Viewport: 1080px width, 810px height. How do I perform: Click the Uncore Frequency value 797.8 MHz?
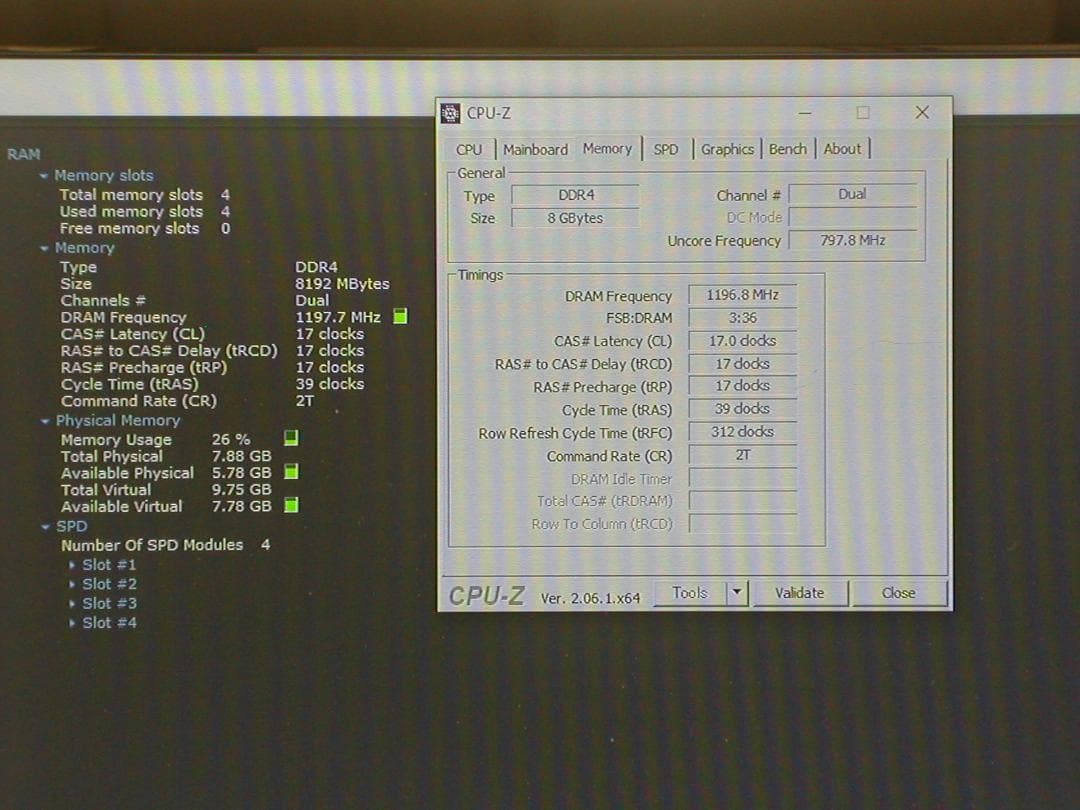coord(853,240)
